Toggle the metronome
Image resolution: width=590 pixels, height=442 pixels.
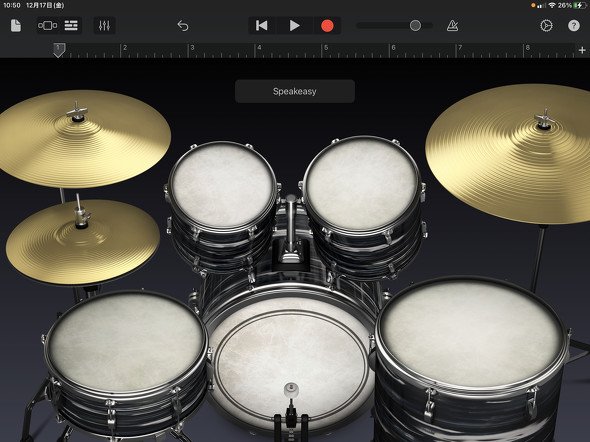[x=452, y=26]
